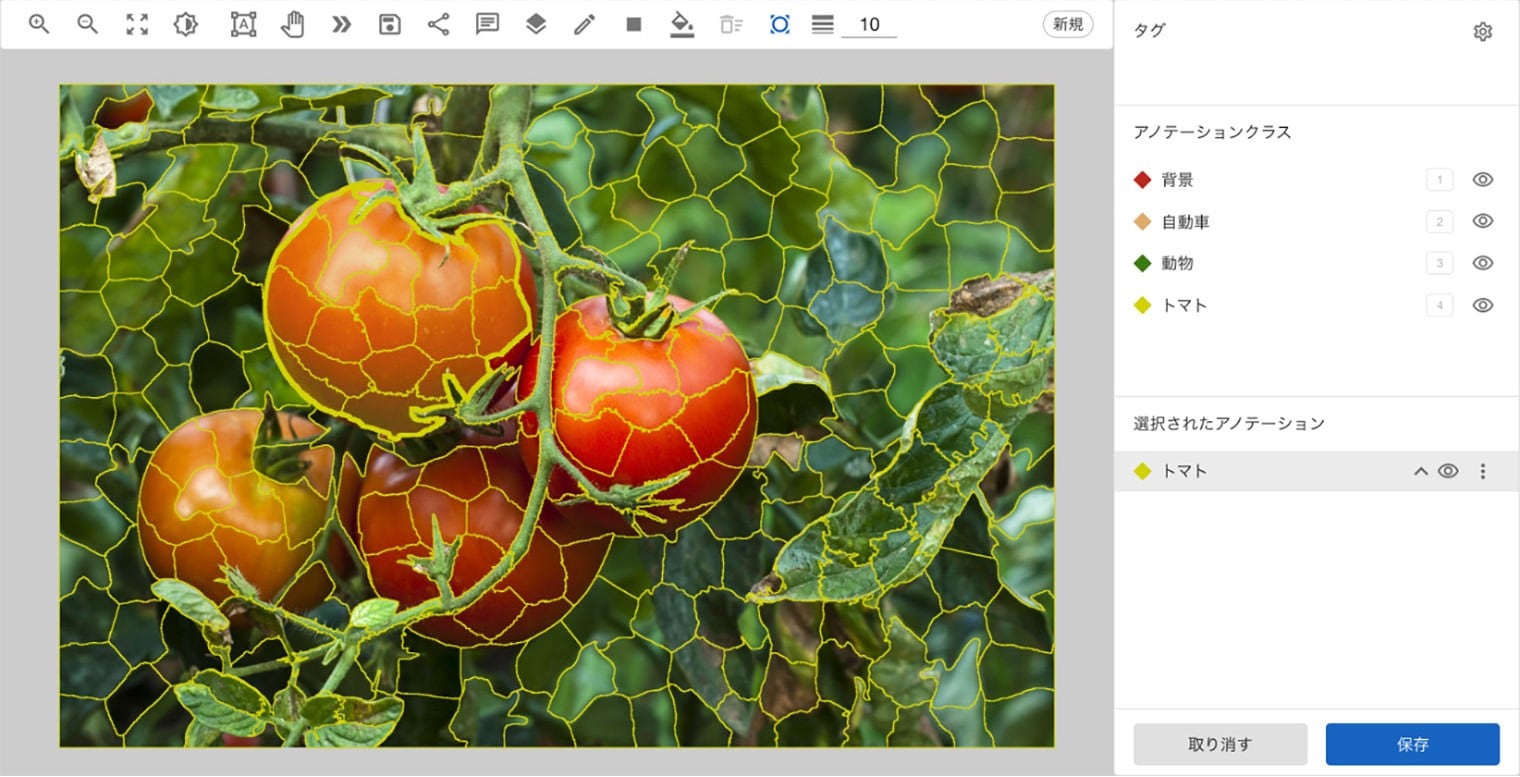Hide the トマト class with eye icon
Viewport: 1520px width, 777px height.
[x=1483, y=305]
